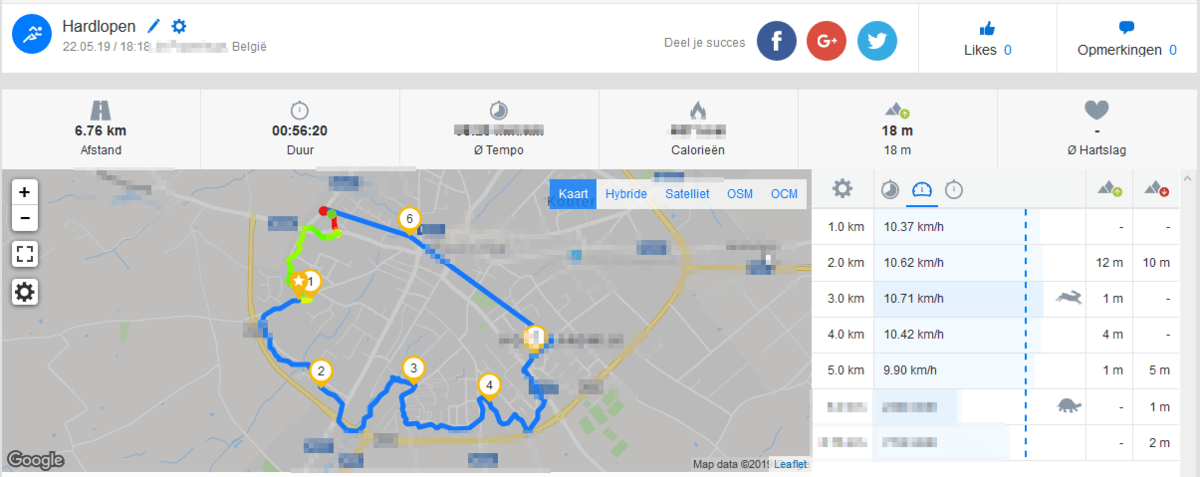Click kilometer marker 3 on the route
Viewport: 1200px width, 477px height.
pyautogui.click(x=413, y=368)
